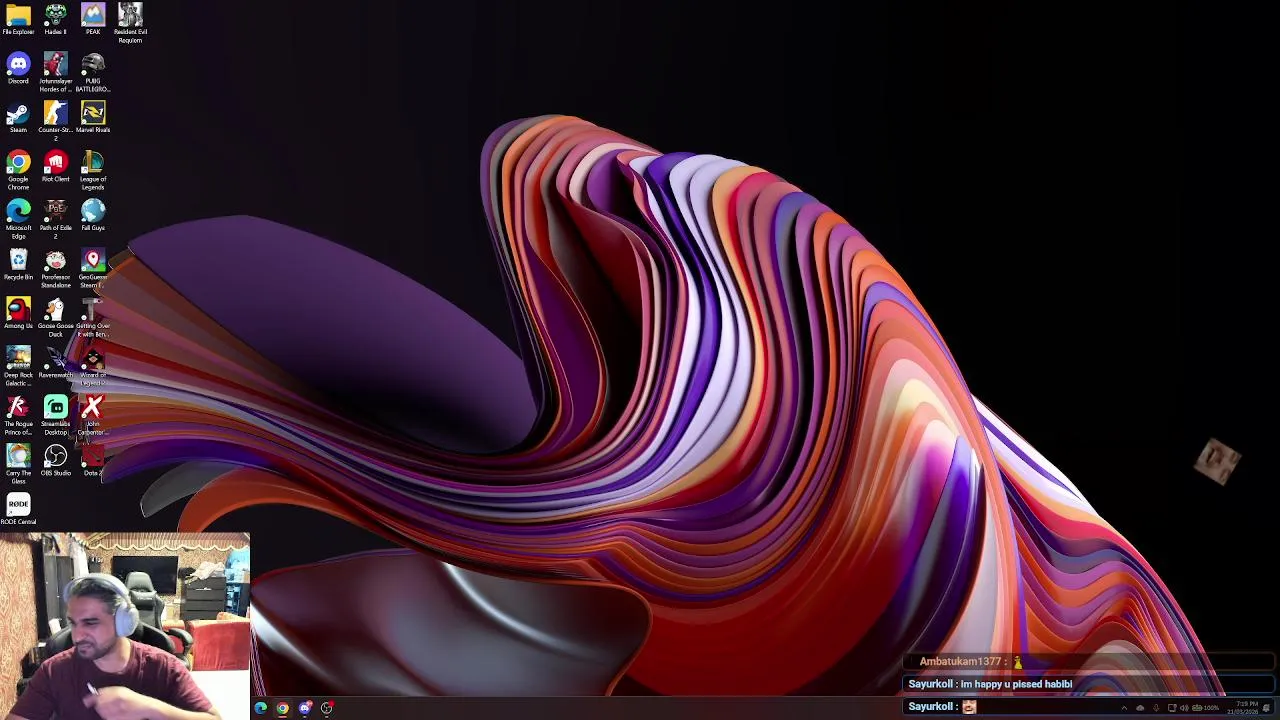Expand the hidden system tray icons chevron

[x=1124, y=708]
